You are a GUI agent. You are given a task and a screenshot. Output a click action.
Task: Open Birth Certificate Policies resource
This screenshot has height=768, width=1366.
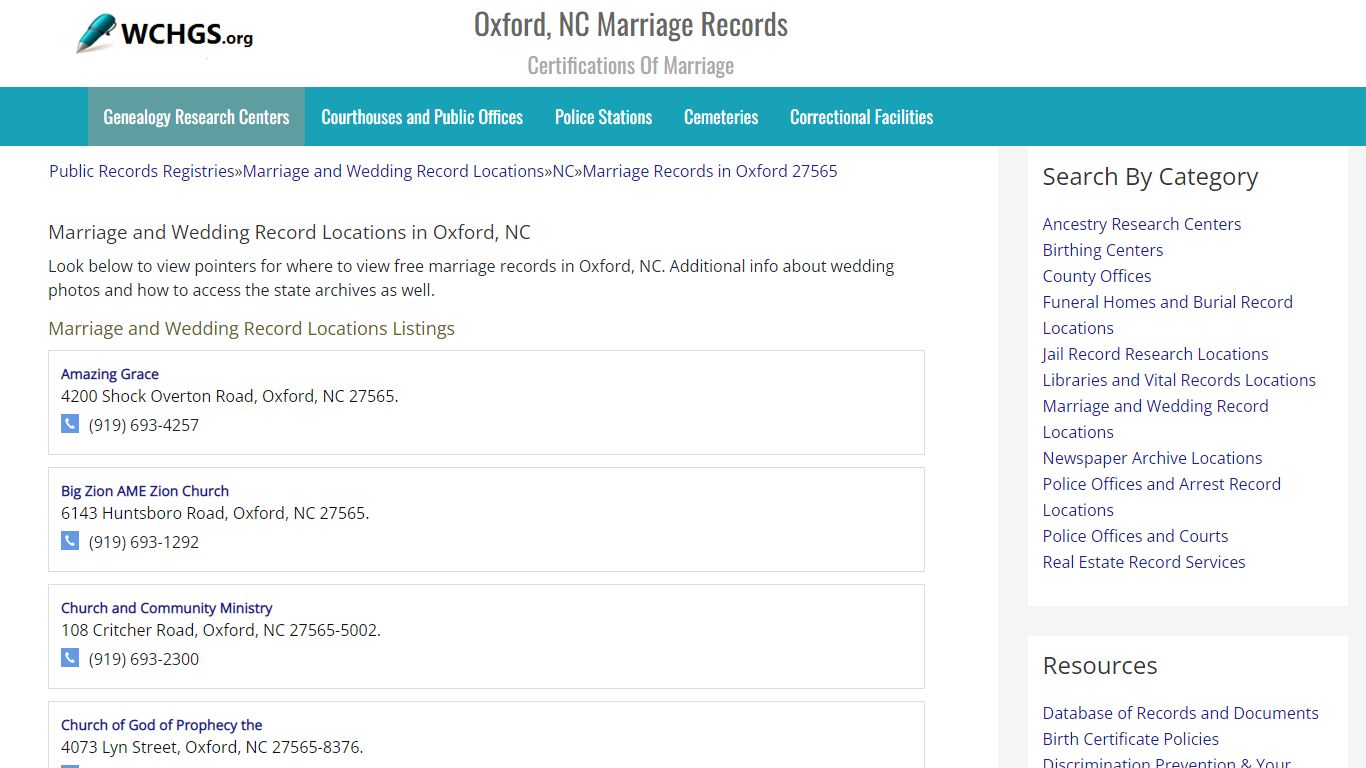(x=1131, y=739)
